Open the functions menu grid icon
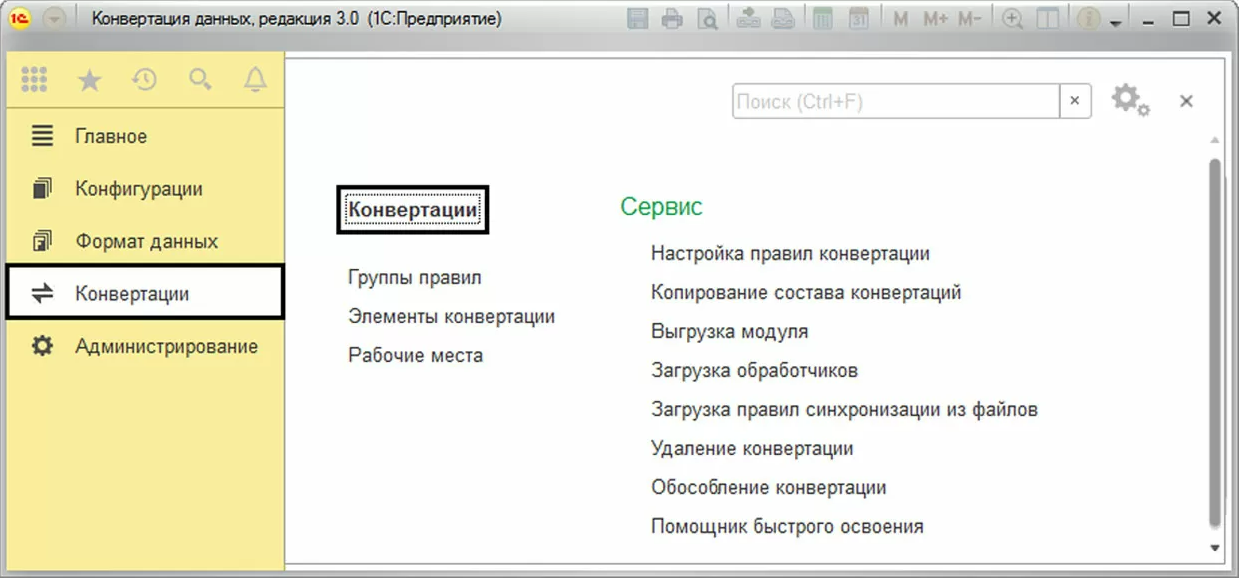1239x578 pixels. point(34,80)
